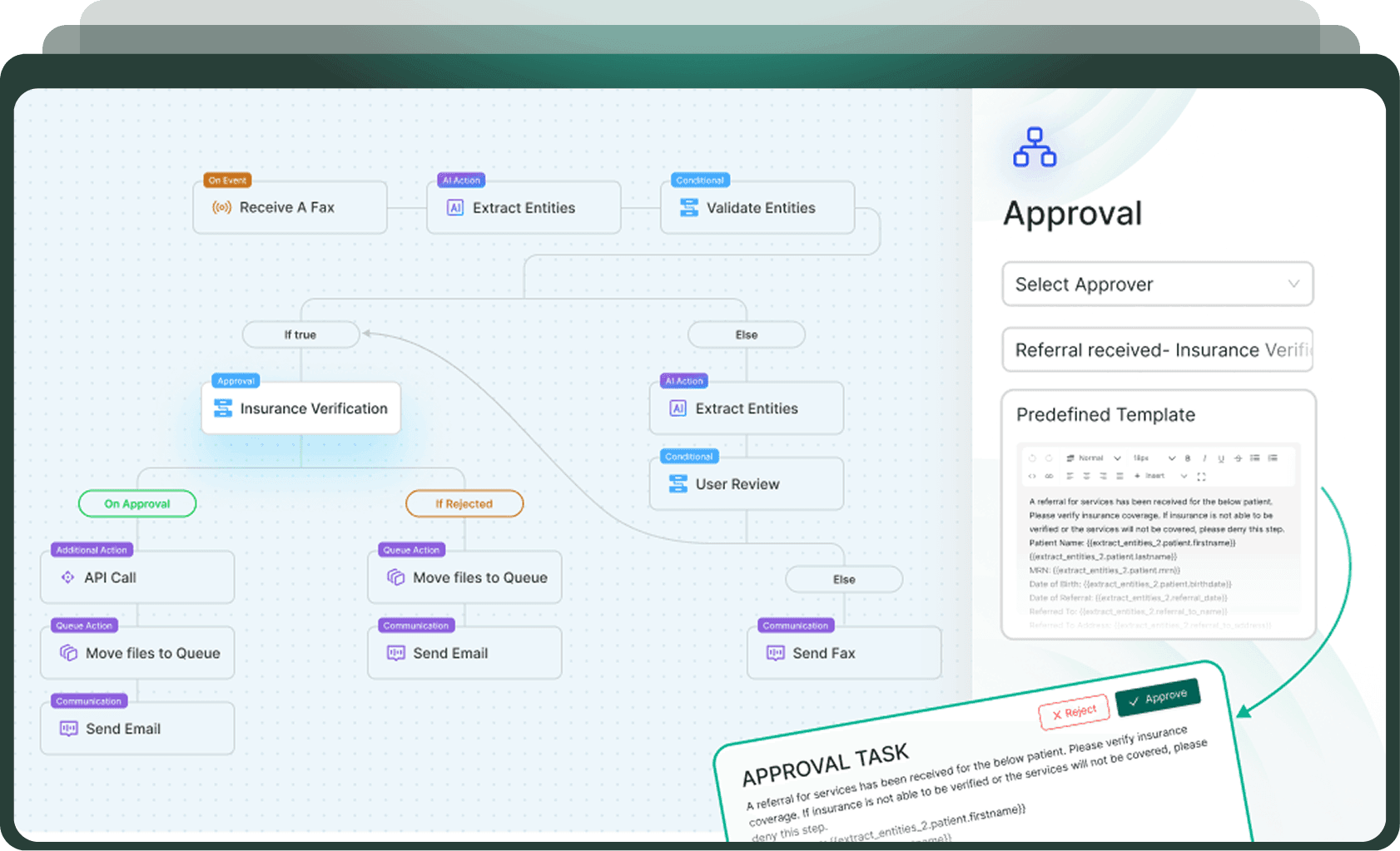Click the Send Email icon in the On Approval branch
The height and width of the screenshot is (851, 1400).
[68, 729]
